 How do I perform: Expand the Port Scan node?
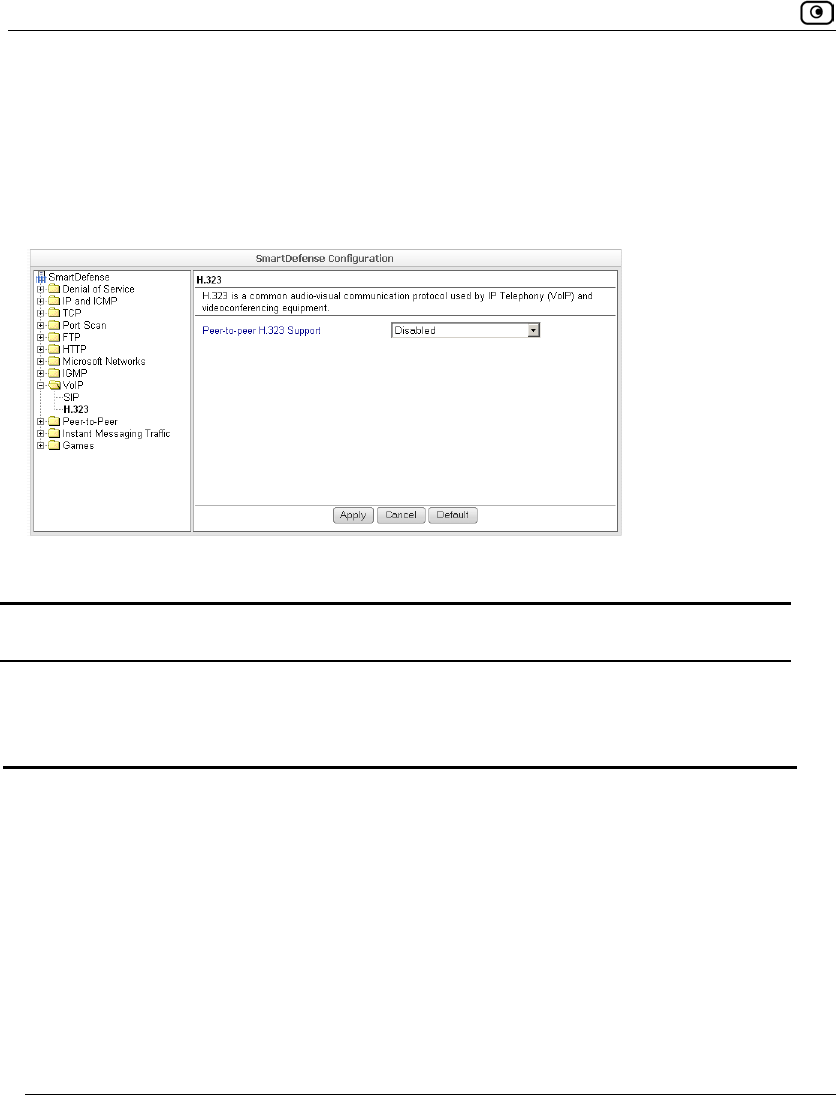click(x=41, y=325)
